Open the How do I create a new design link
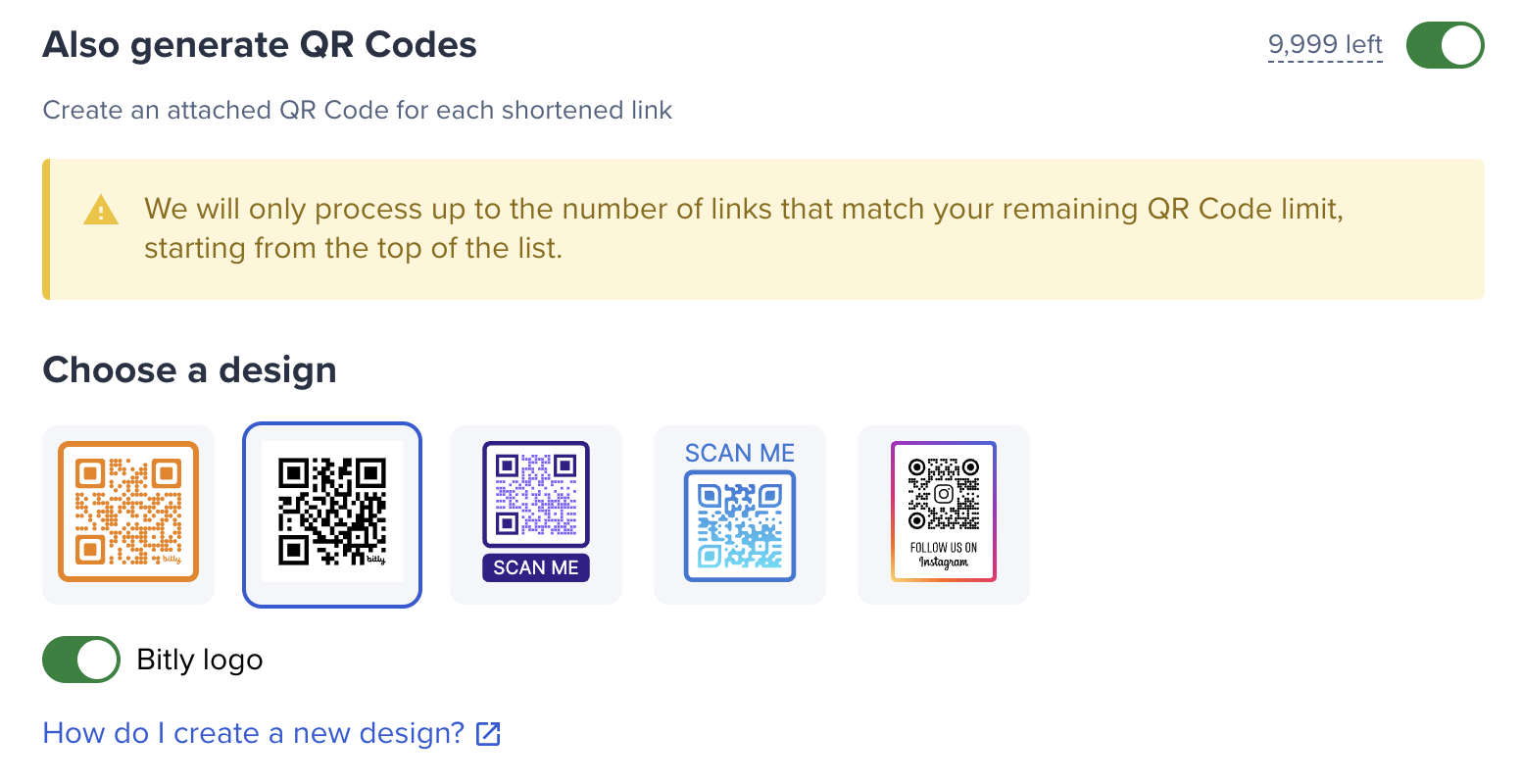This screenshot has width=1521, height=784. click(x=254, y=733)
